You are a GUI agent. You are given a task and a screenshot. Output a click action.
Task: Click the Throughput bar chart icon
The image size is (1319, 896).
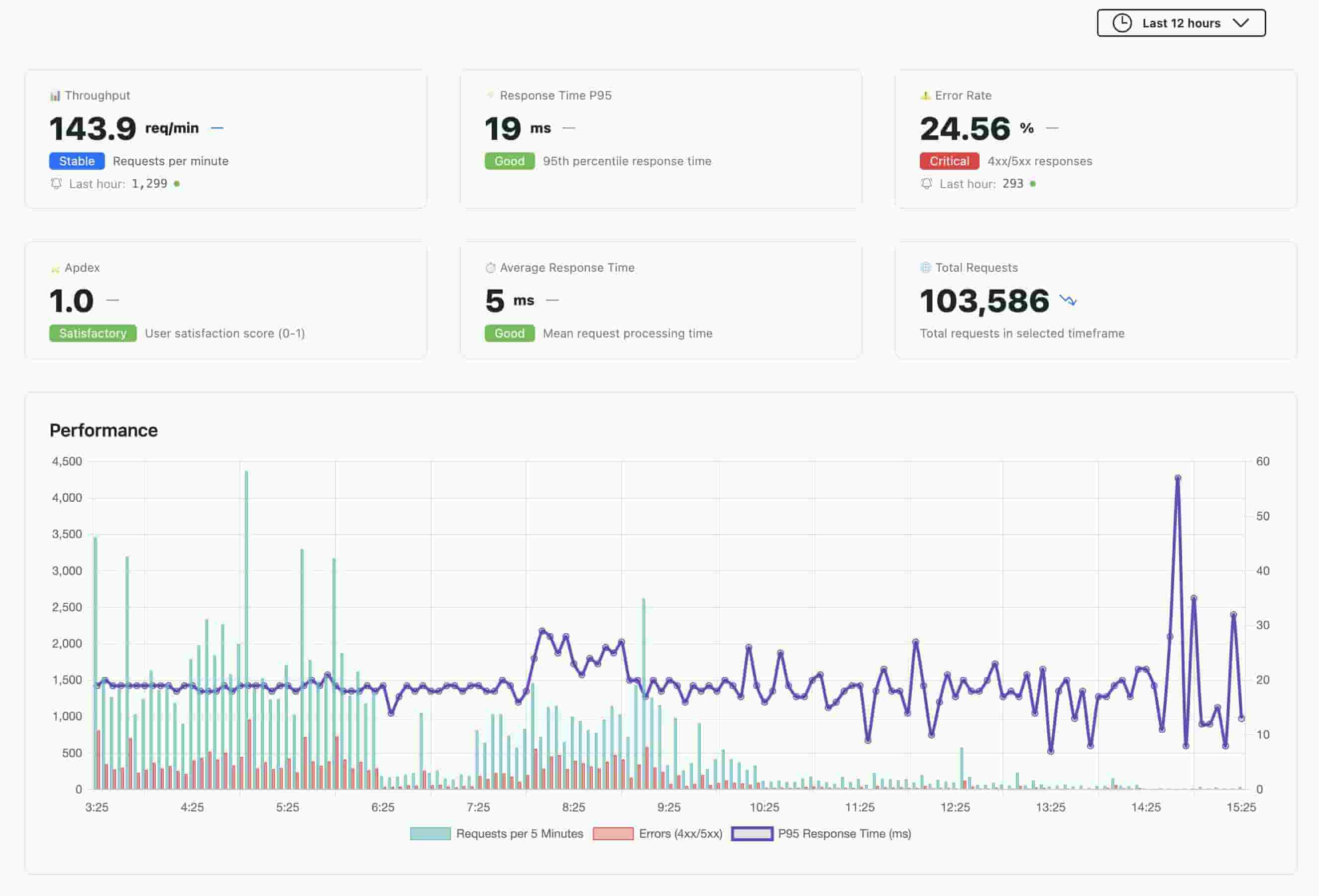click(55, 96)
